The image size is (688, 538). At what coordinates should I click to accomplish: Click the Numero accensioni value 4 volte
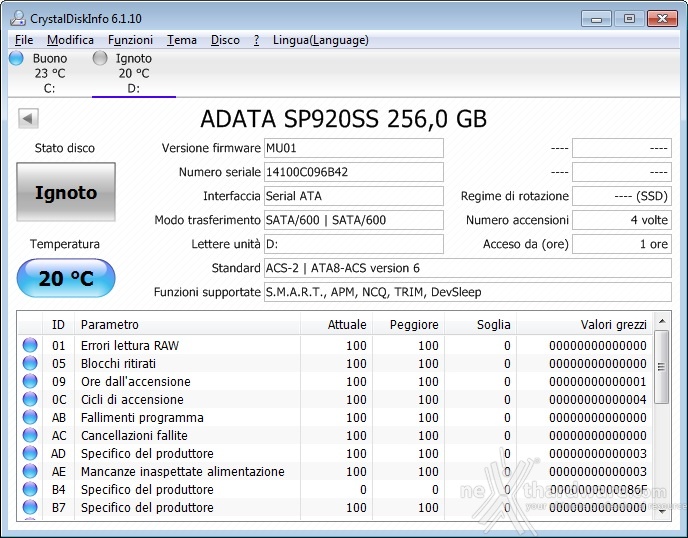pyautogui.click(x=622, y=220)
